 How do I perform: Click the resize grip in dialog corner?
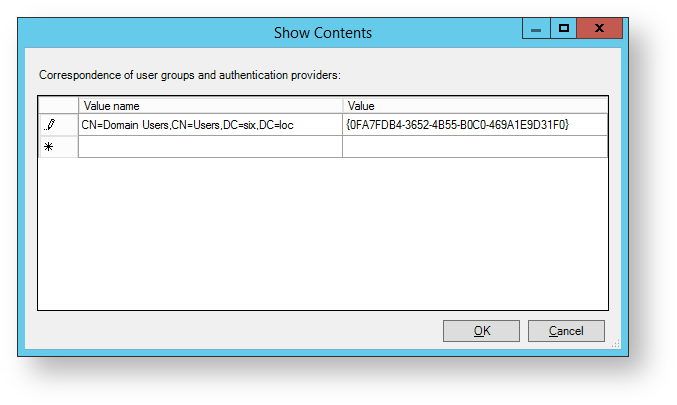click(615, 343)
